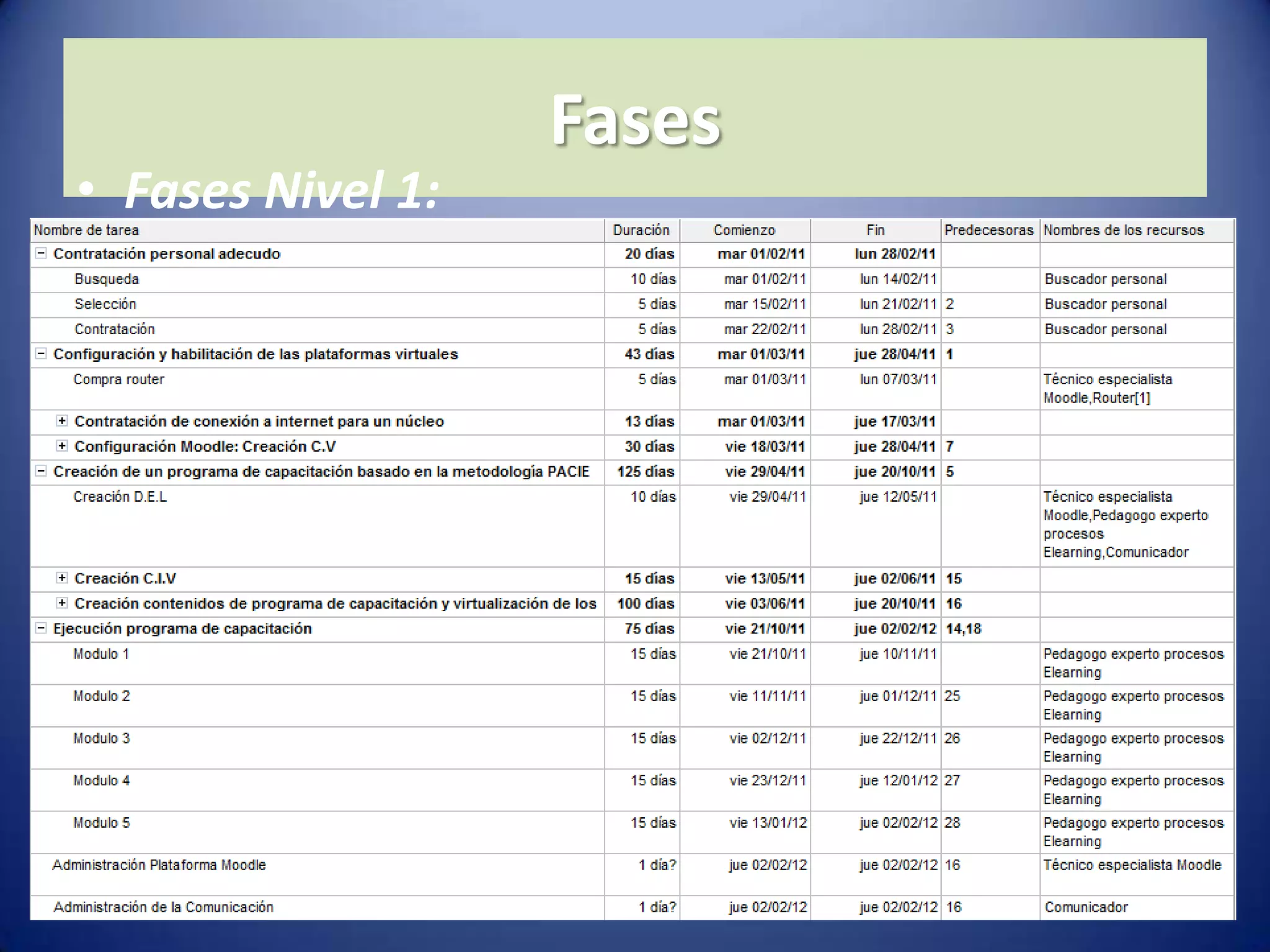Click predecessor cell 28 of Modulo 5
Screen dimensions: 1270x952
(x=990, y=832)
